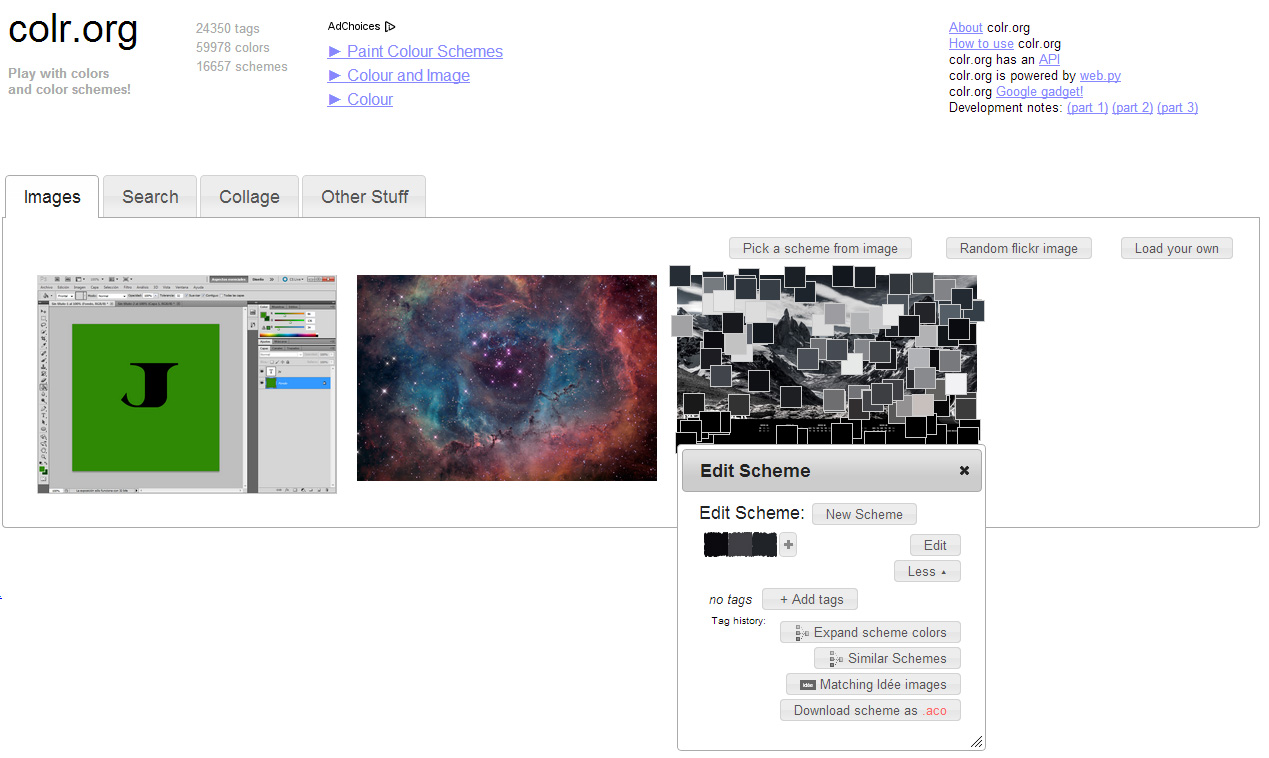Screen dimensions: 1269x758
Task: Open the Other Stuff tab
Action: click(364, 197)
